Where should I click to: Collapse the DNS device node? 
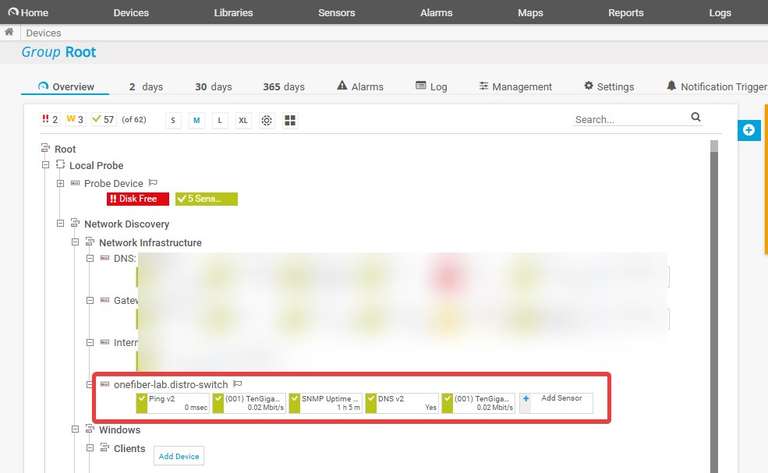pos(90,258)
